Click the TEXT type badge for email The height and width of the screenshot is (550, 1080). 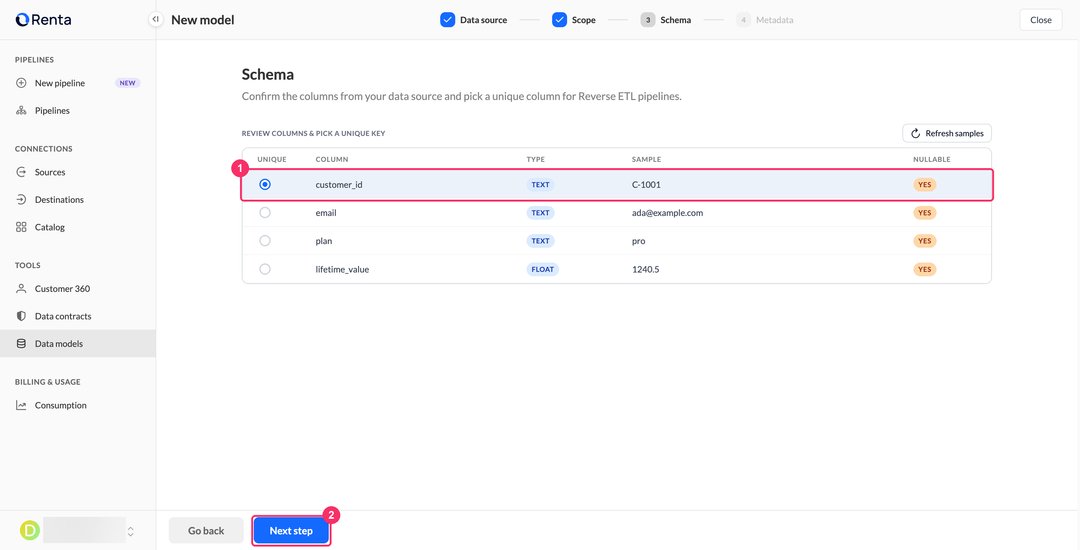(x=541, y=213)
